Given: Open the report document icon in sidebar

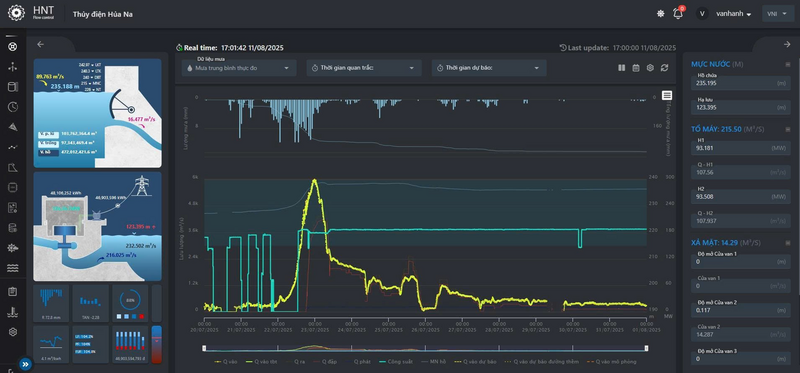Looking at the screenshot, I should [13, 207].
